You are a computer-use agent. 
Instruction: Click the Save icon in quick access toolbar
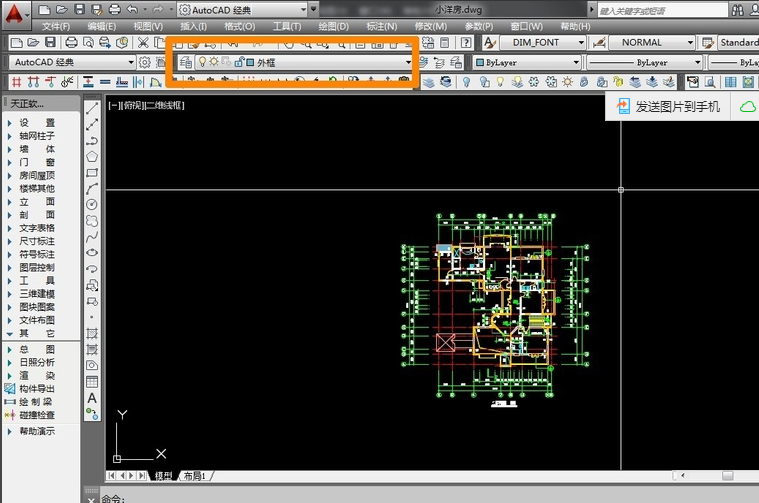coord(79,9)
